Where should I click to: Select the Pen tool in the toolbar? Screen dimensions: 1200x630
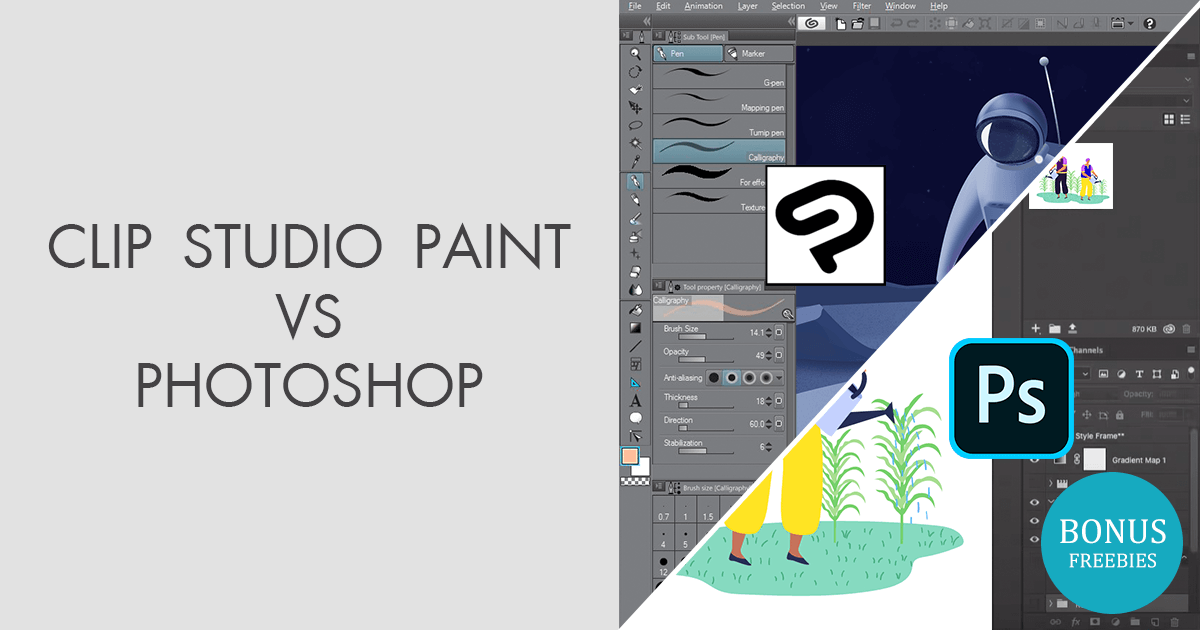pos(634,181)
